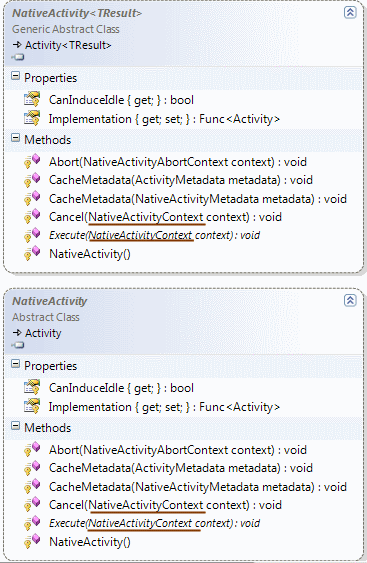The image size is (367, 563).
Task: Click Cancel method icon in lower NativeActivity class
Action: click(x=32, y=504)
